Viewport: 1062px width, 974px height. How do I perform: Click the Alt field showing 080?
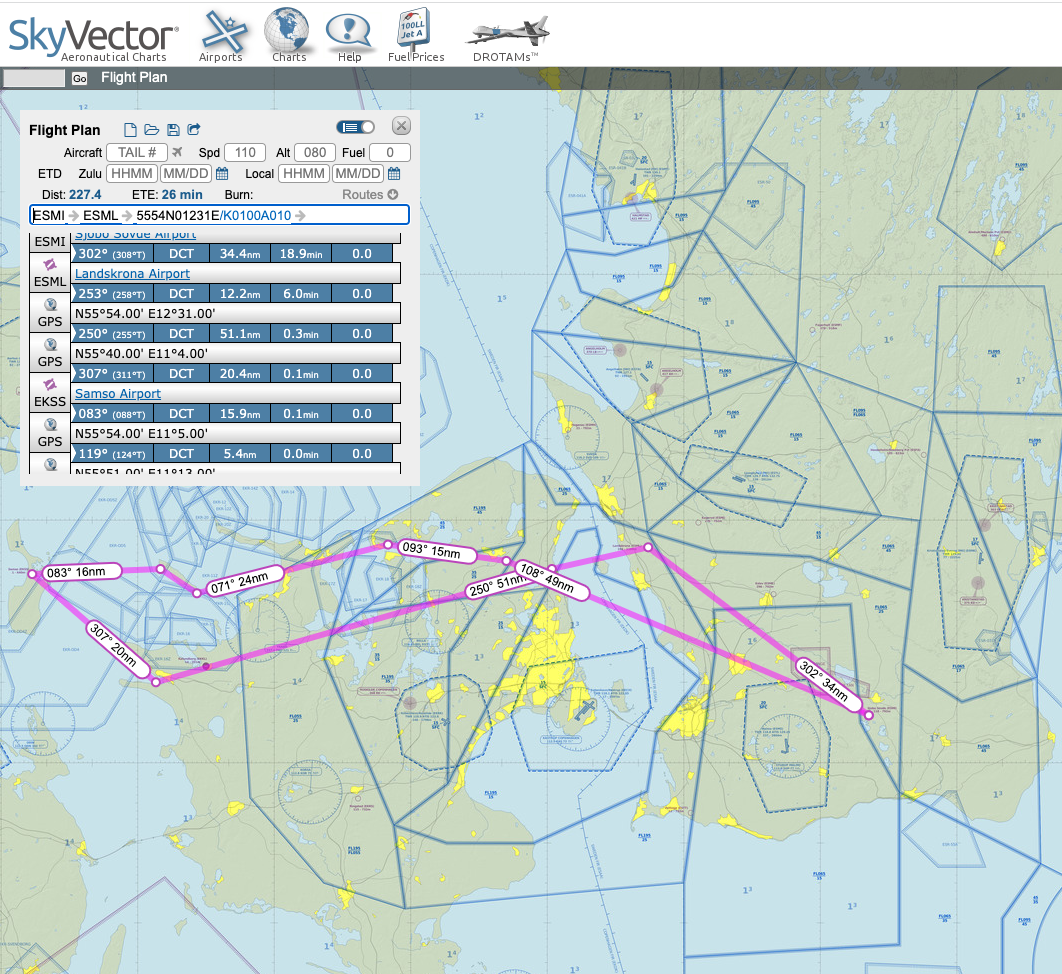[x=315, y=152]
